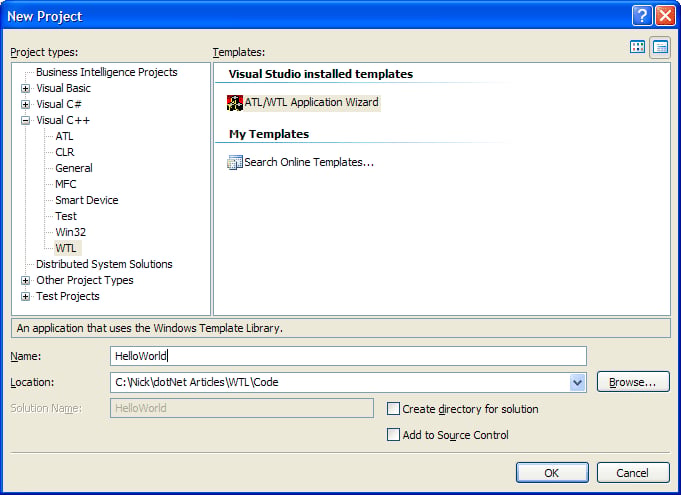Select ATL under Visual C++

64,136
